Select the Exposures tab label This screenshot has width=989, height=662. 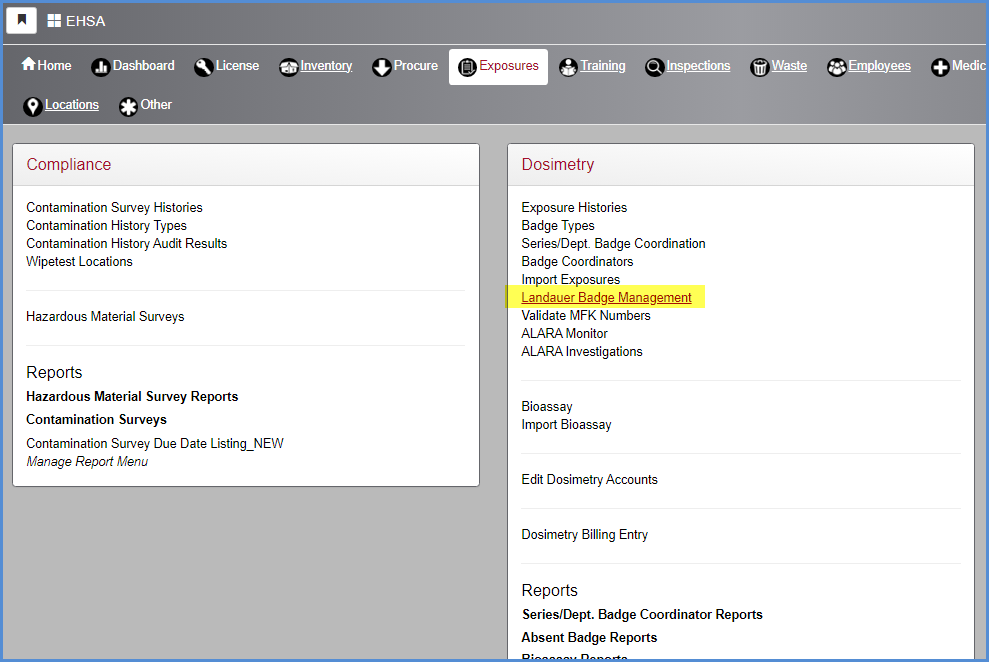point(509,66)
